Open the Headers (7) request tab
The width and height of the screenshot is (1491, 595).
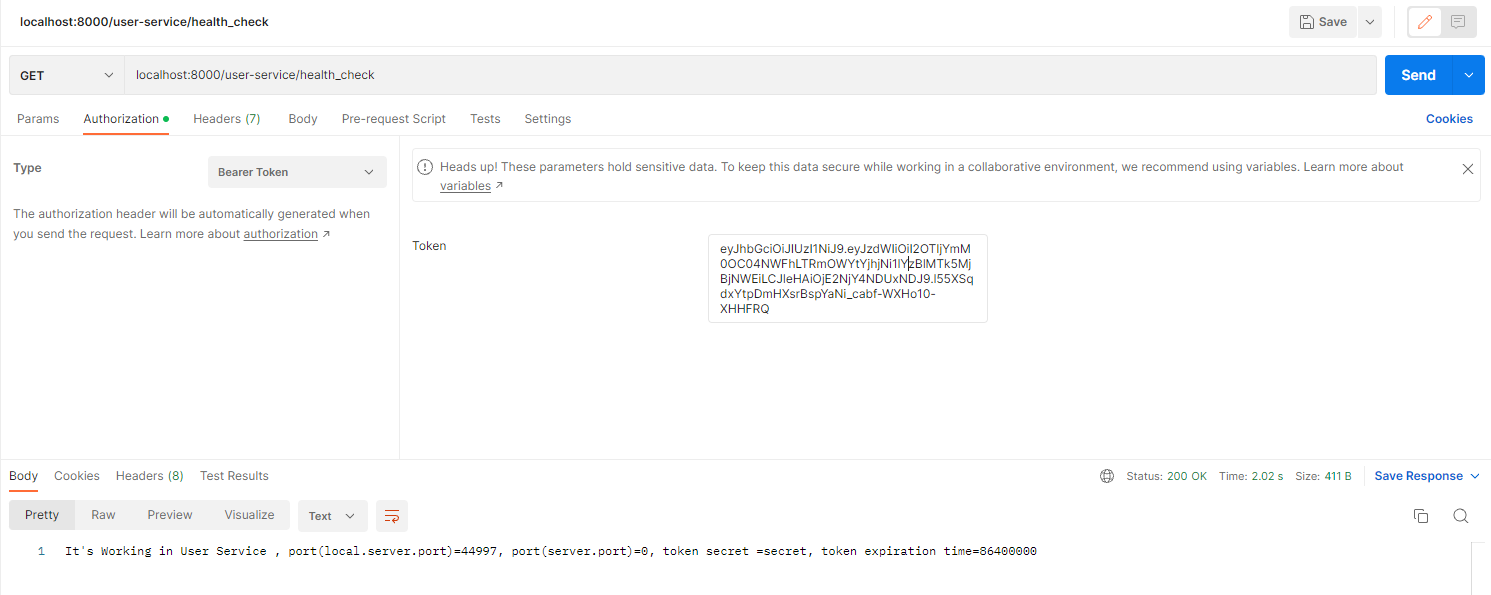(227, 119)
